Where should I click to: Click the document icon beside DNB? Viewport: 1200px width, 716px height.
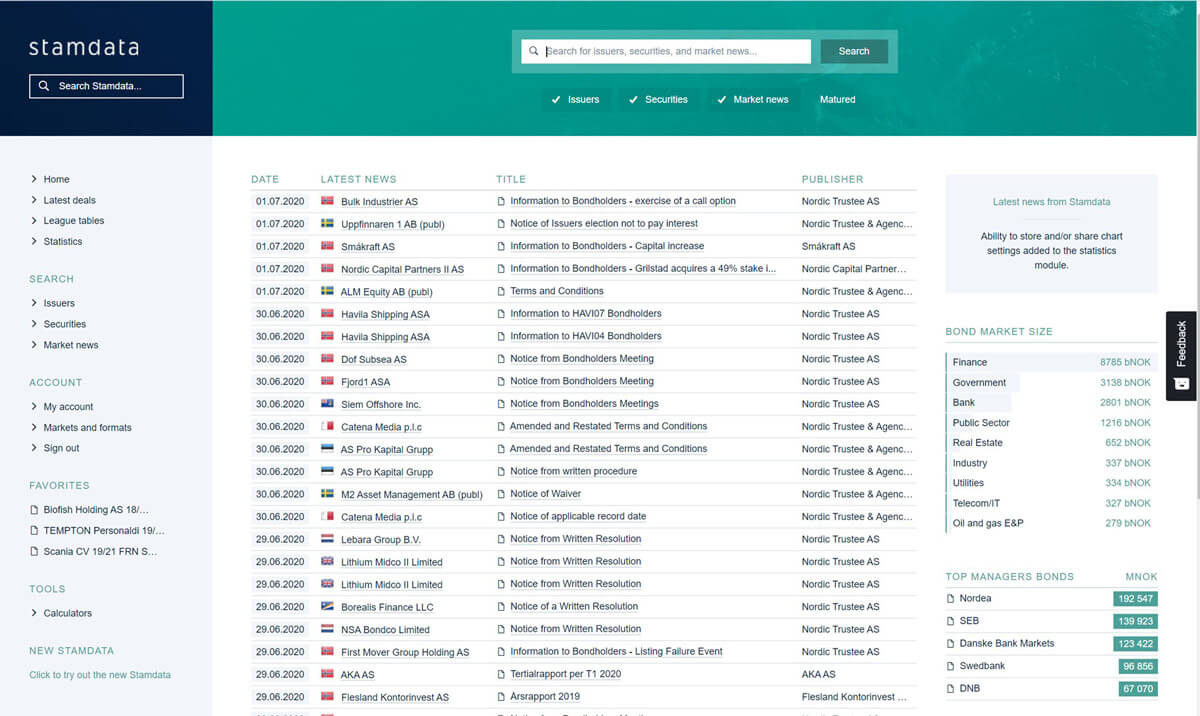[951, 688]
